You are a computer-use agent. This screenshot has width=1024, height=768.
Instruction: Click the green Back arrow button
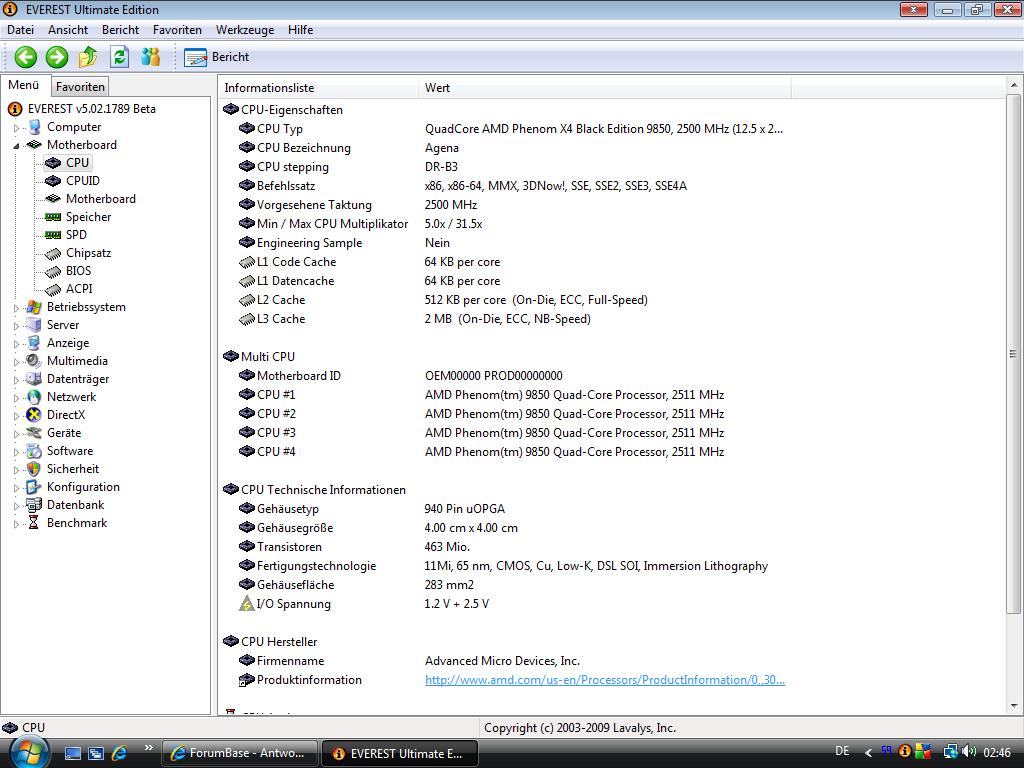(x=25, y=57)
